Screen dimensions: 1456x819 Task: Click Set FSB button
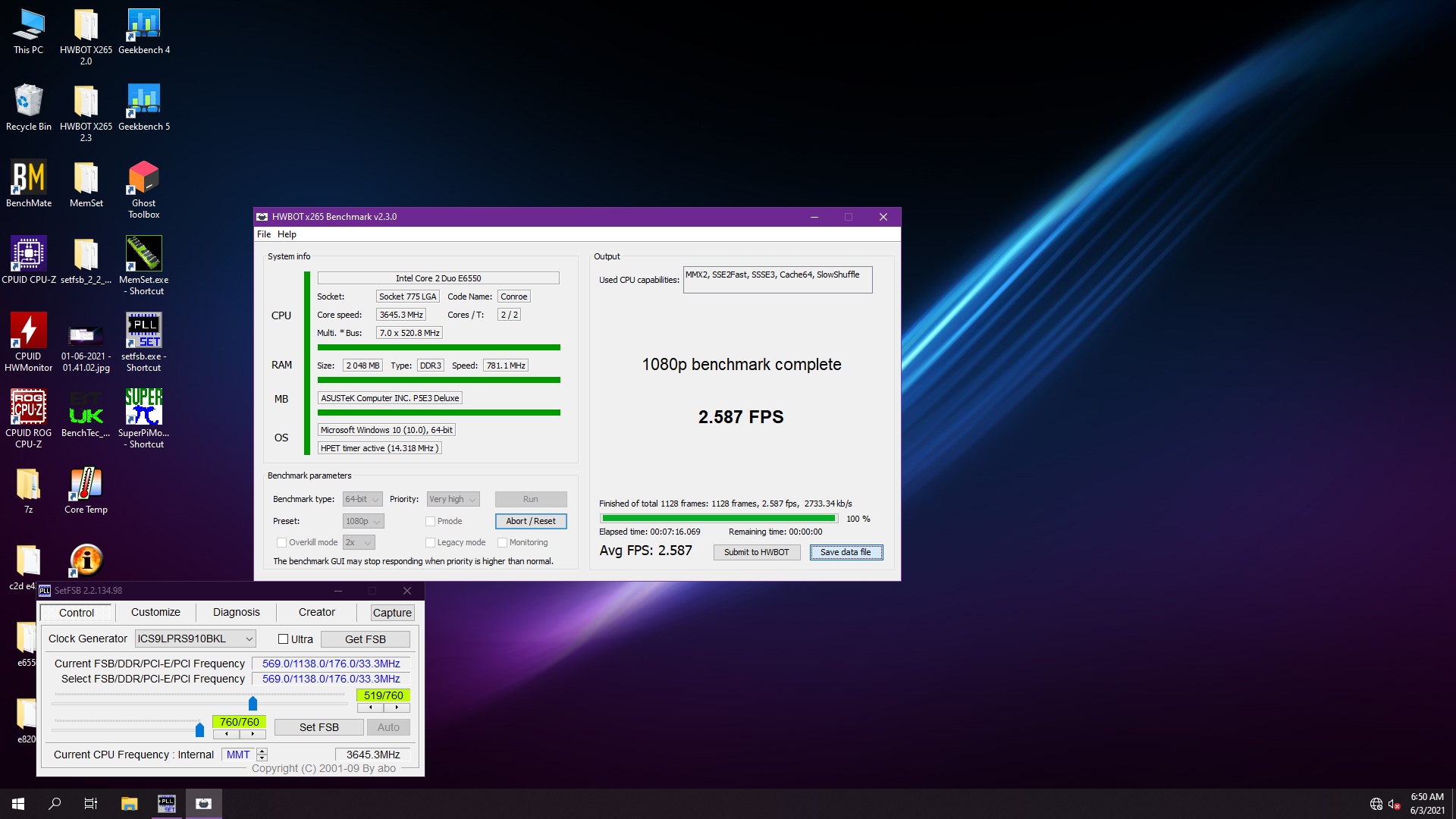[318, 727]
